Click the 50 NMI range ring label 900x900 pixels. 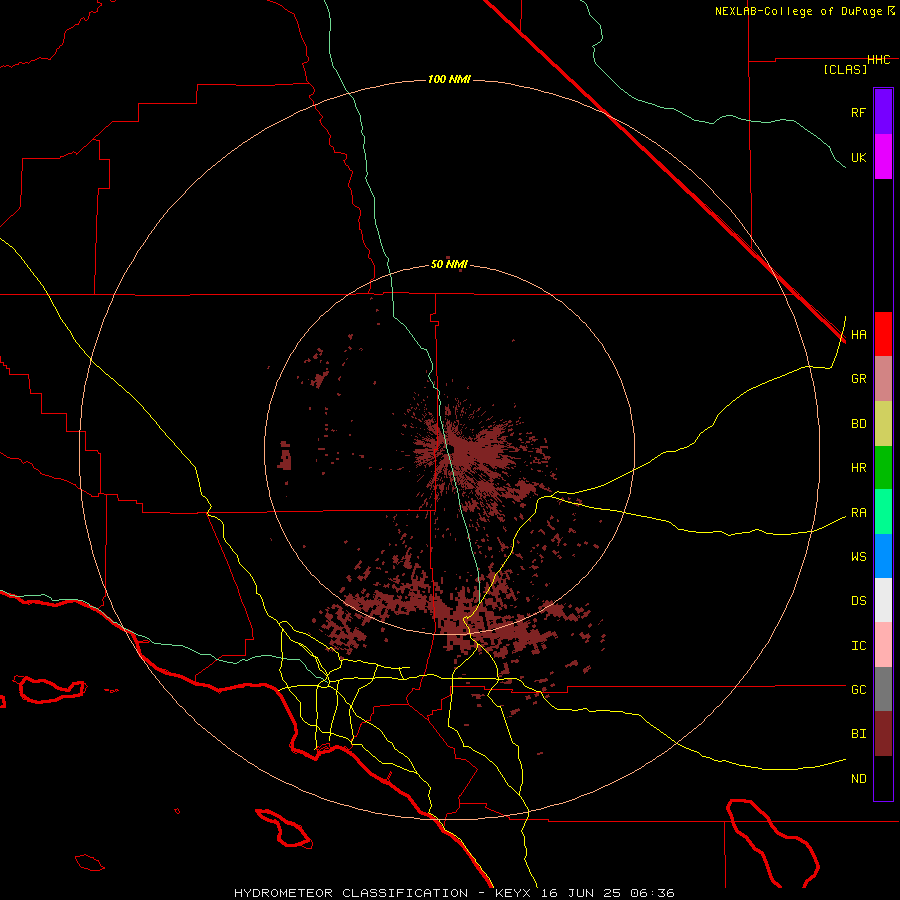(x=449, y=265)
